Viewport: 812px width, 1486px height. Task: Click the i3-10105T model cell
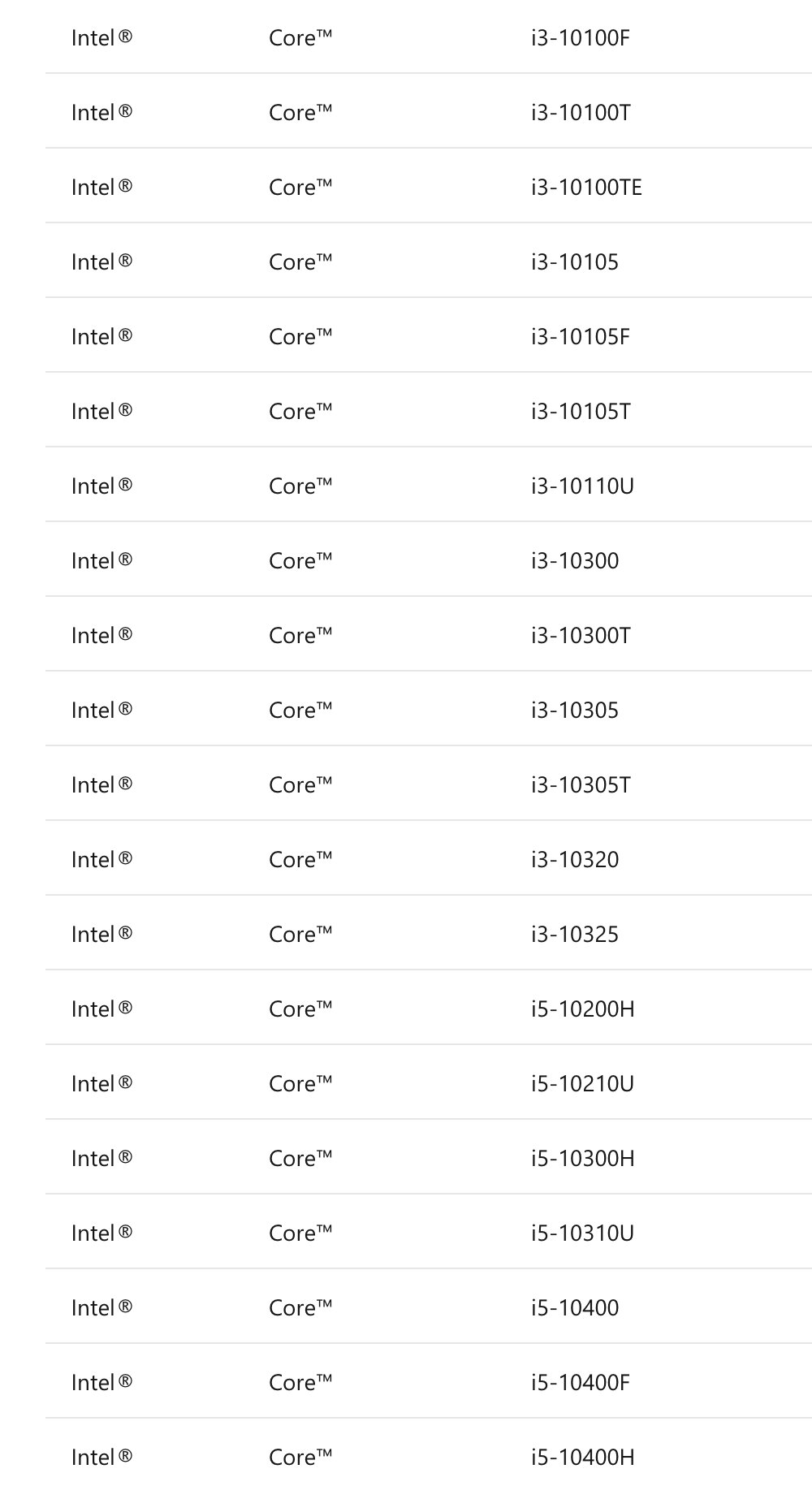(581, 412)
